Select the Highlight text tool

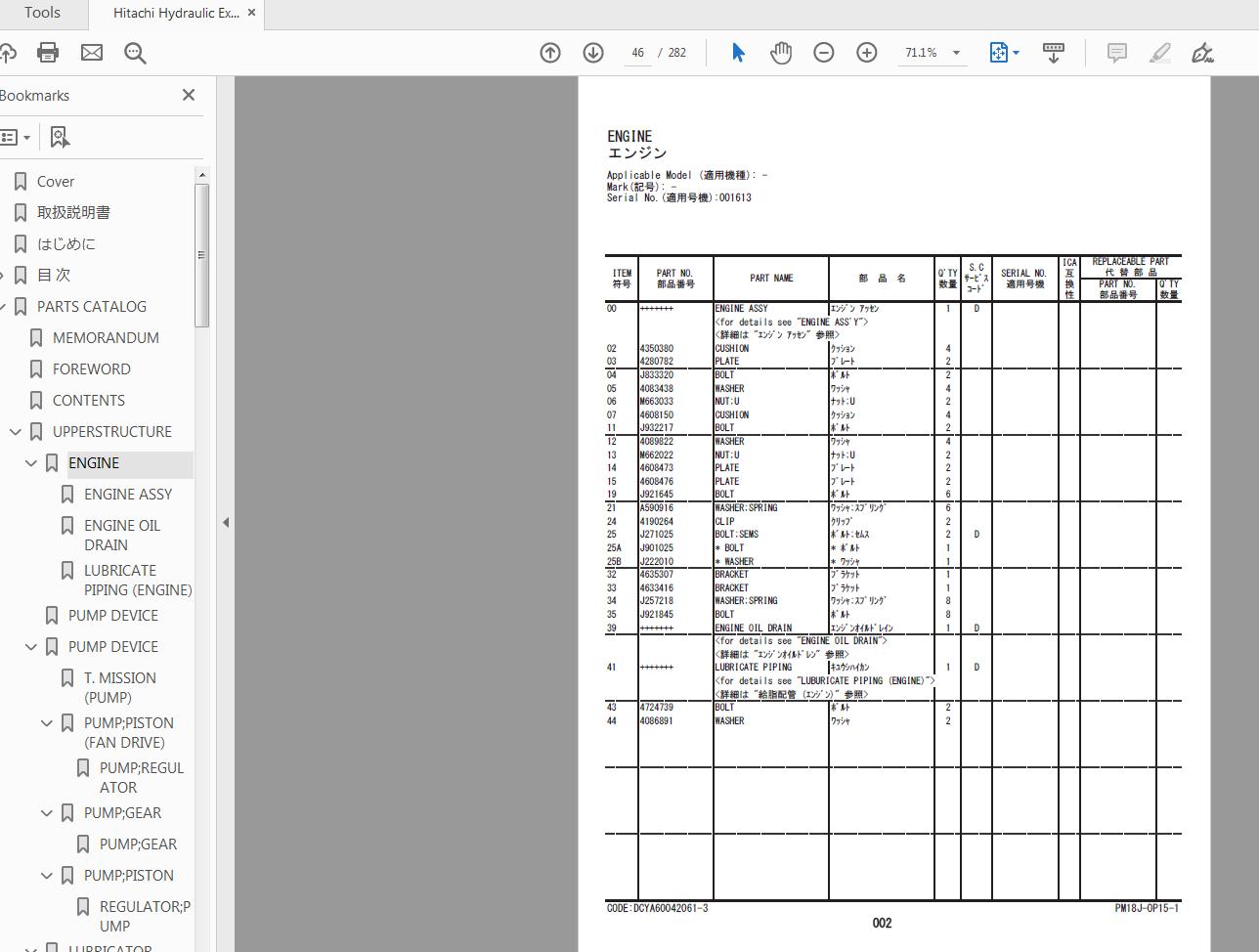pyautogui.click(x=1159, y=53)
